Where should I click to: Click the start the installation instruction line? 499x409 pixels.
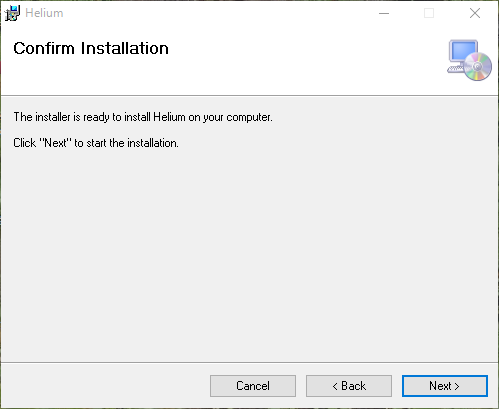tap(96, 143)
